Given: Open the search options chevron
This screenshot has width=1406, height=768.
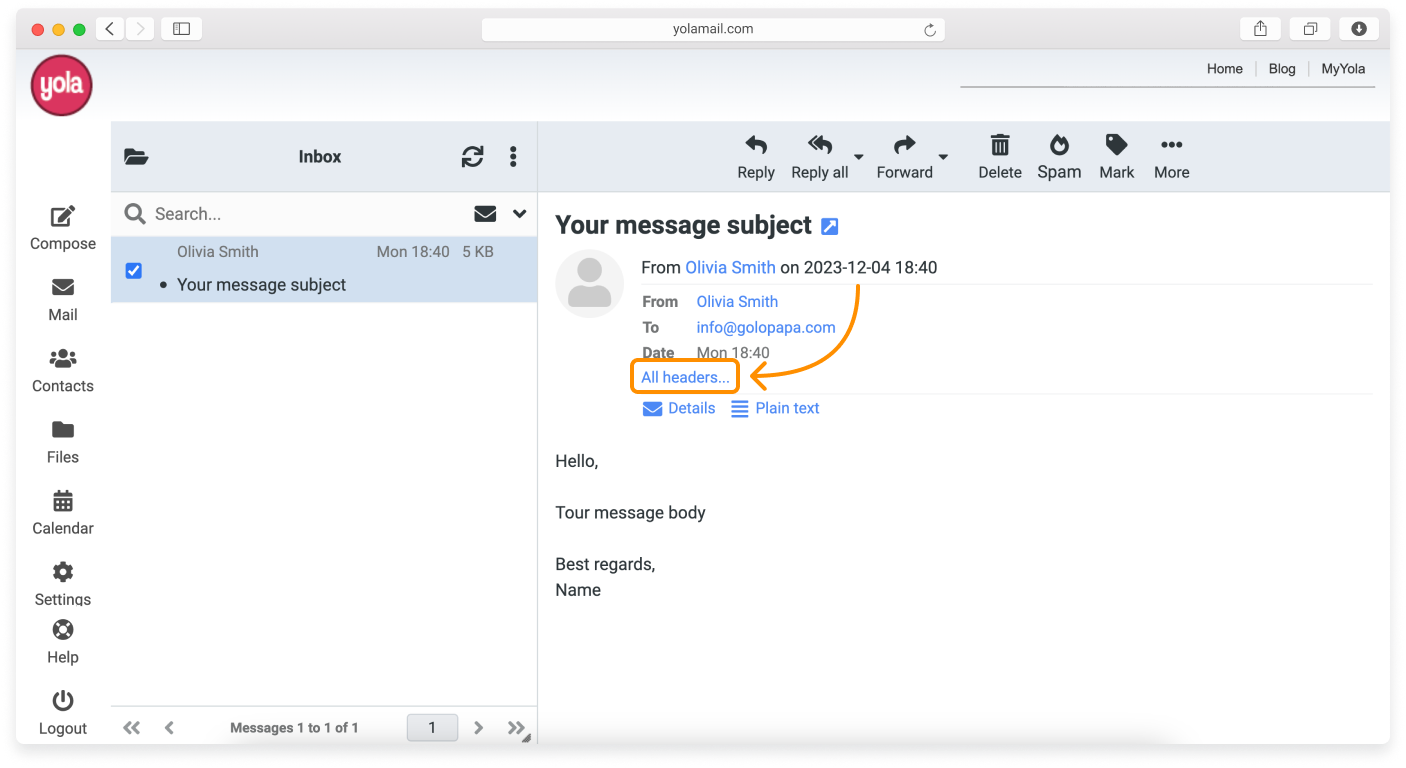Looking at the screenshot, I should tap(518, 213).
